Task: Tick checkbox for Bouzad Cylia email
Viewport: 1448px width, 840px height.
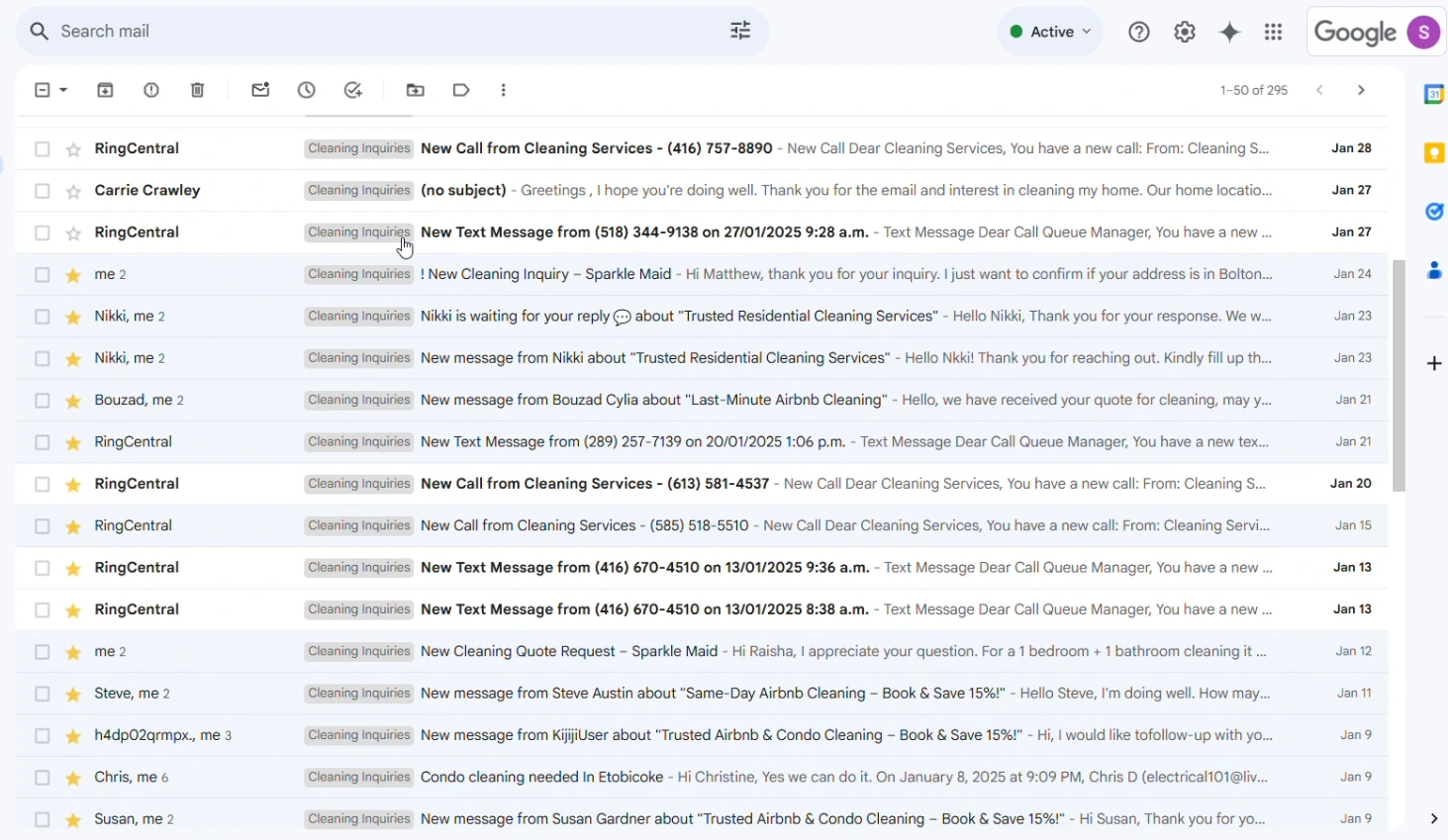Action: pos(42,401)
